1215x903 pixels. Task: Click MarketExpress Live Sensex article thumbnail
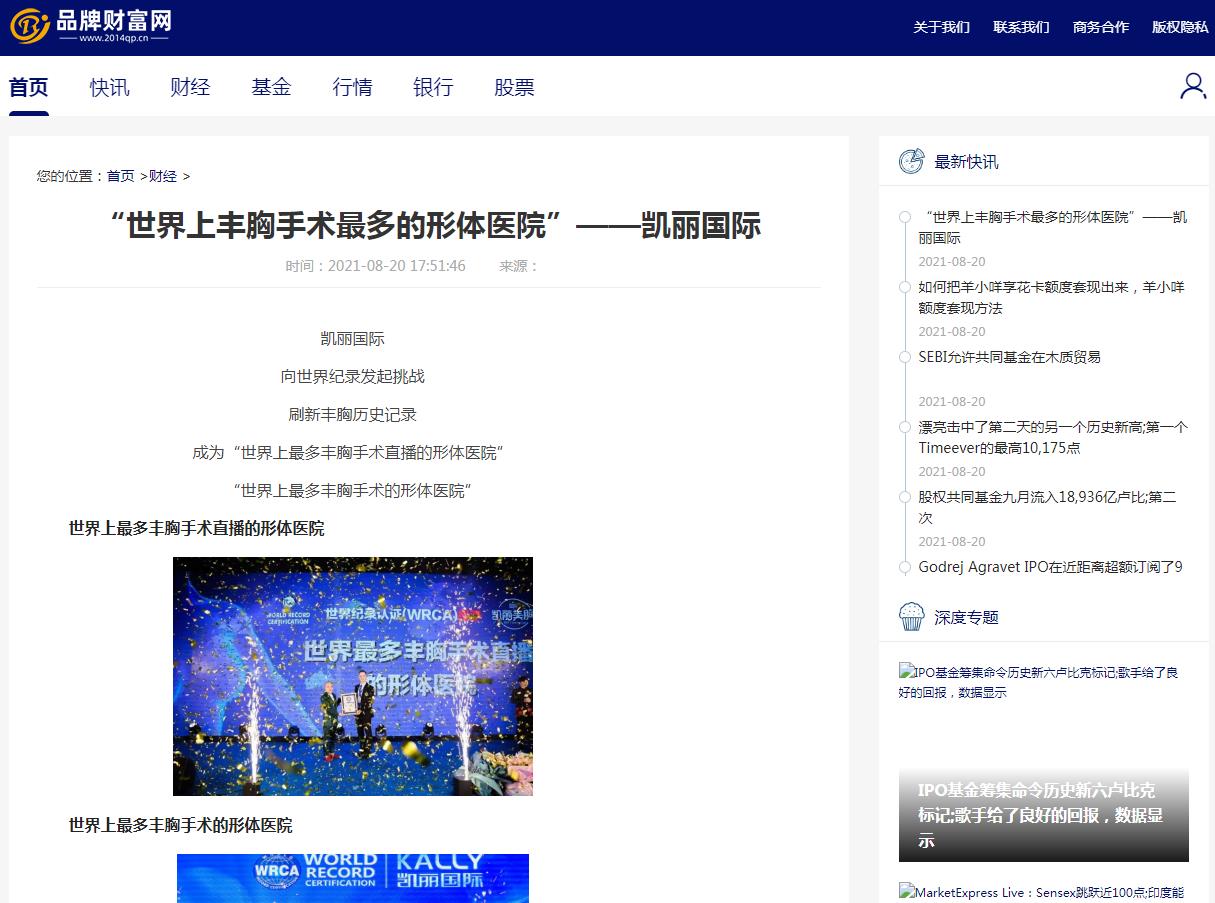[x=1044, y=892]
